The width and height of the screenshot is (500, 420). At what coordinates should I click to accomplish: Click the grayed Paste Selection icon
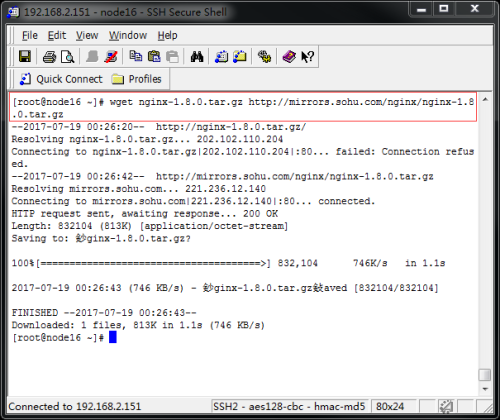(x=172, y=56)
